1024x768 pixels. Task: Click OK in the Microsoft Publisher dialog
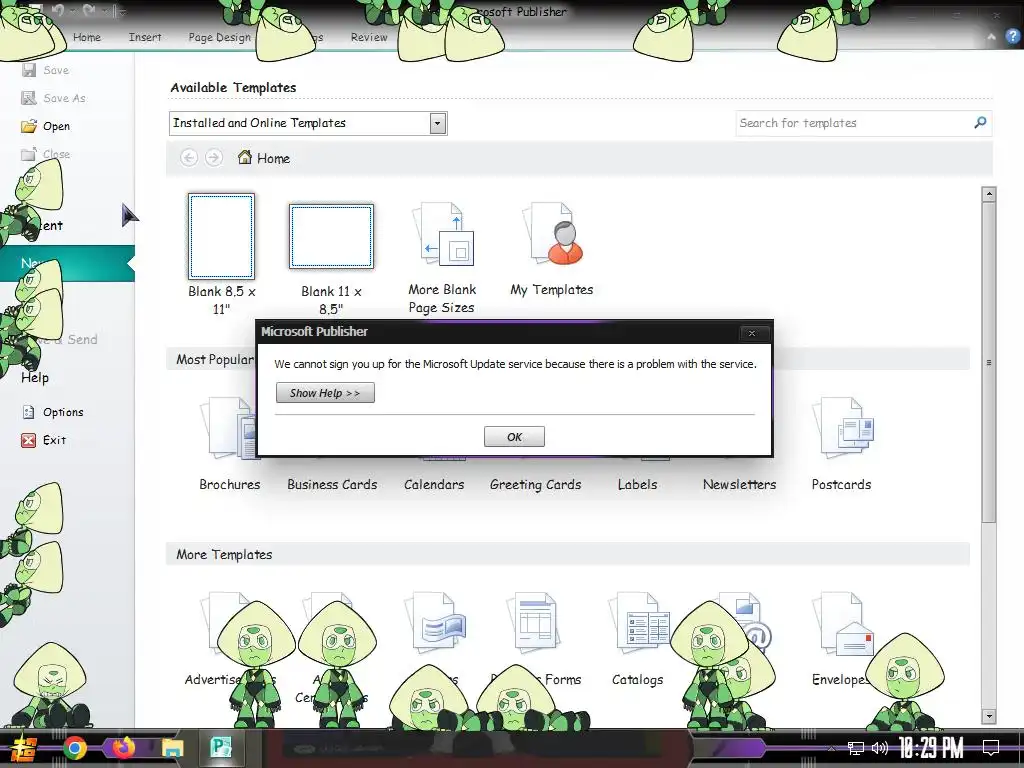click(x=514, y=437)
